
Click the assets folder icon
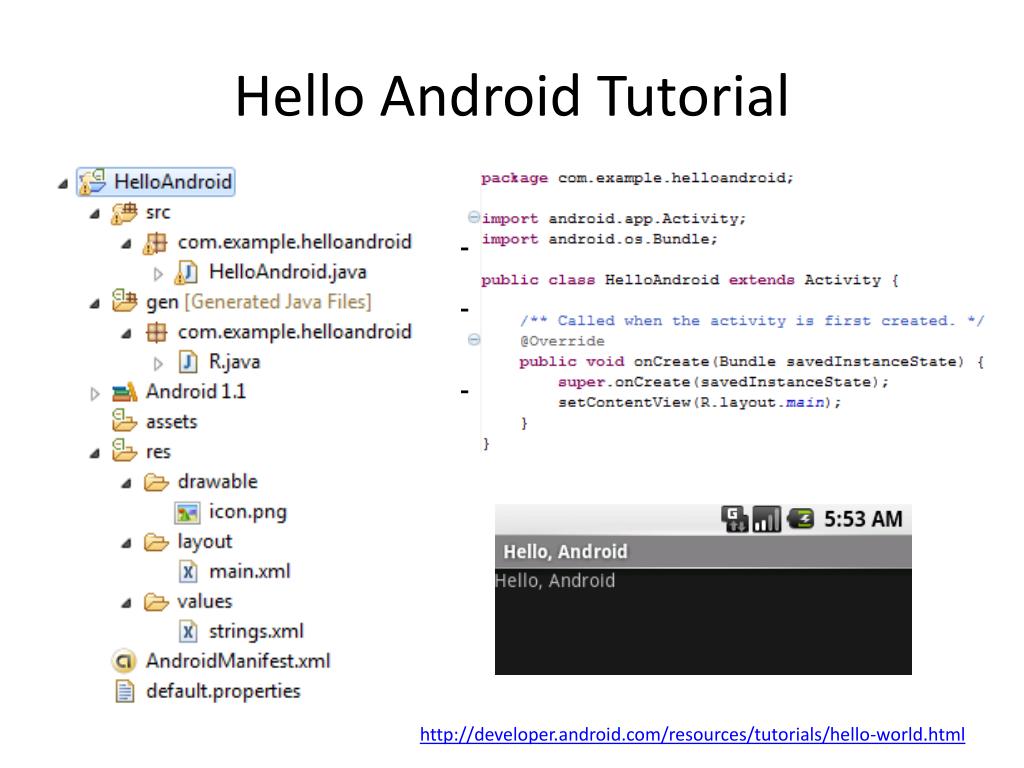pos(124,421)
